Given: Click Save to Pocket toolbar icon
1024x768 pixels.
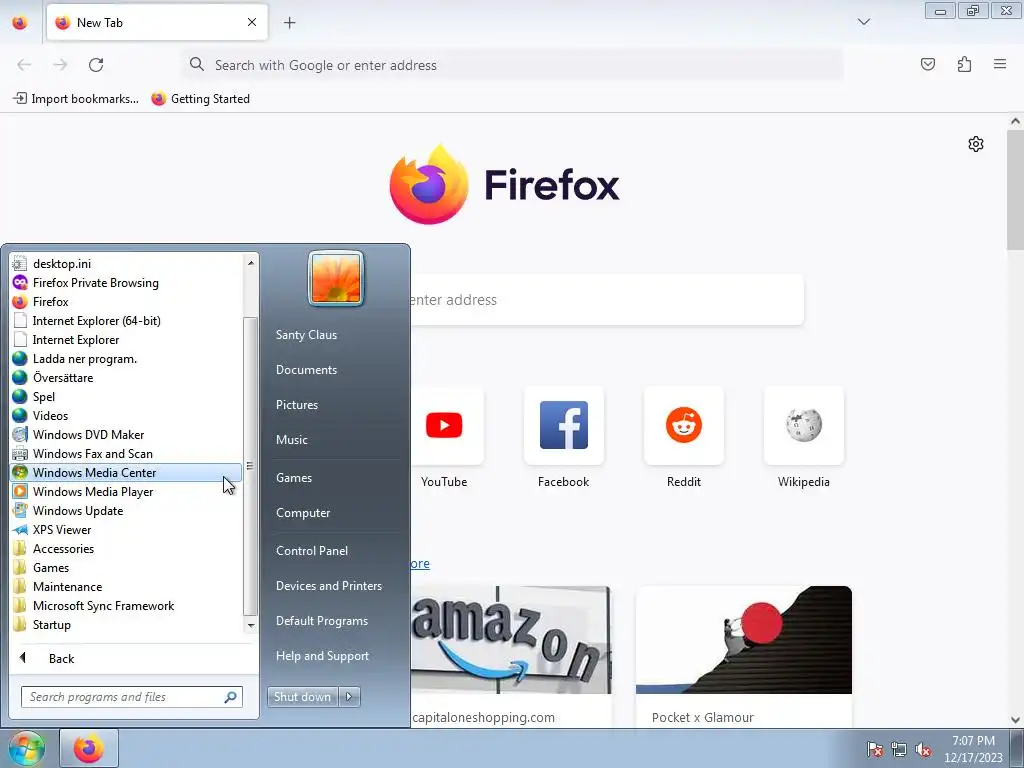Looking at the screenshot, I should pos(927,64).
